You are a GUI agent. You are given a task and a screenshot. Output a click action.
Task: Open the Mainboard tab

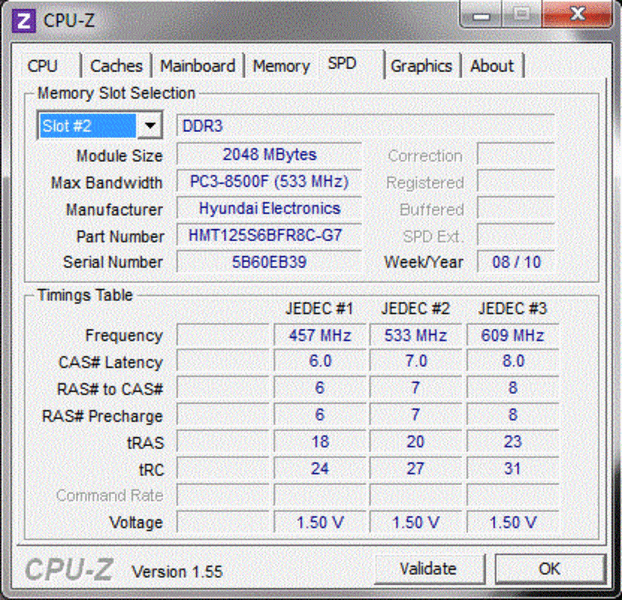[x=198, y=66]
